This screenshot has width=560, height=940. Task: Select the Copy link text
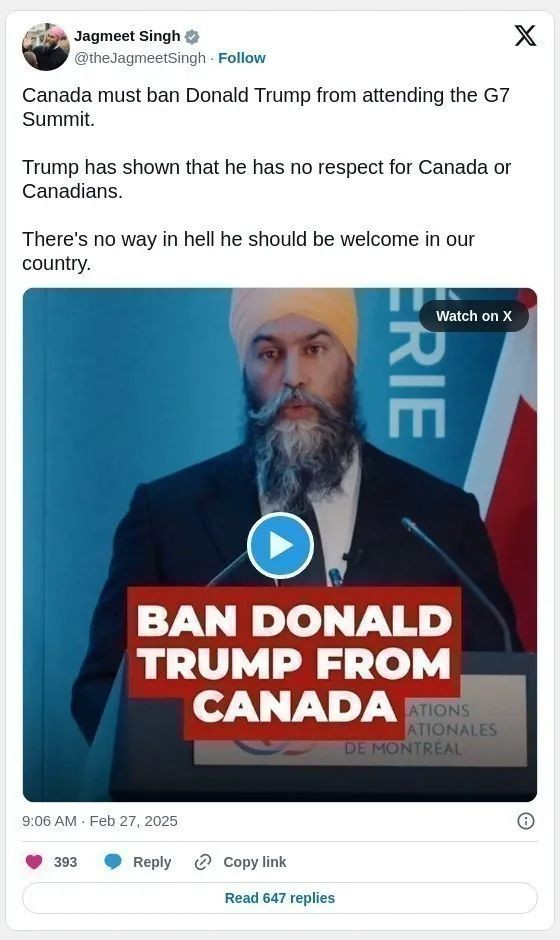pos(255,861)
